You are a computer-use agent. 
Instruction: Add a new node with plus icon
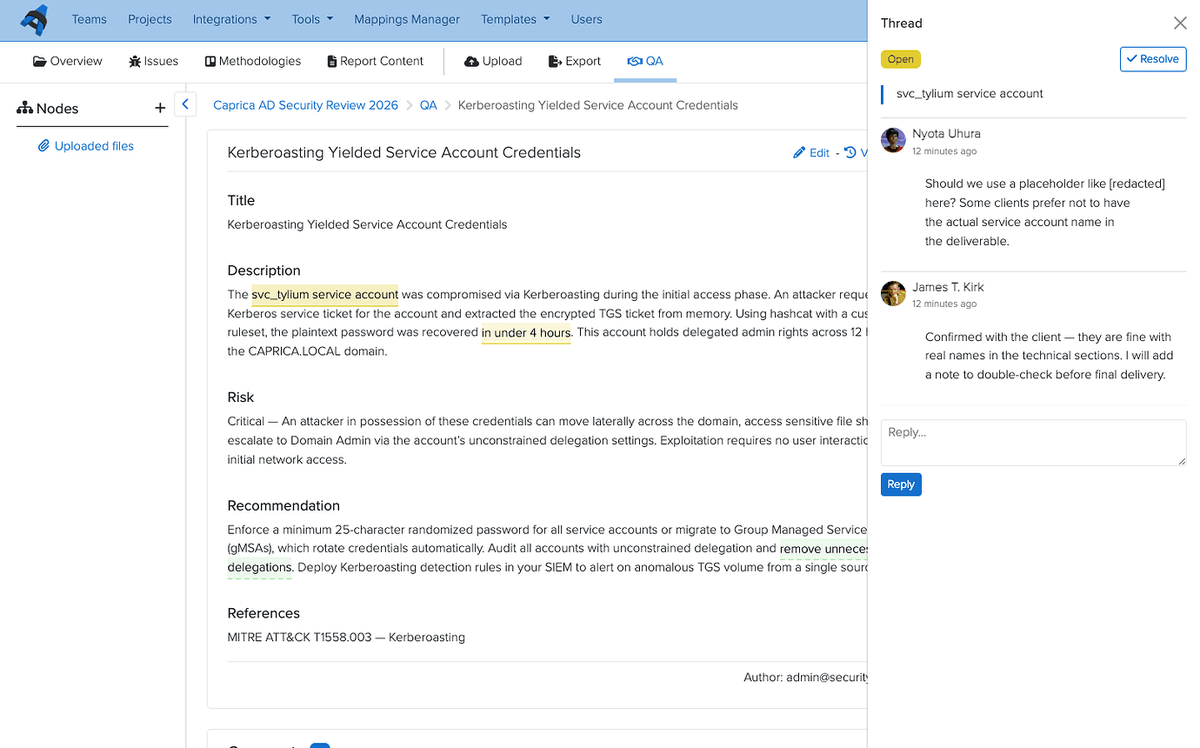tap(160, 108)
